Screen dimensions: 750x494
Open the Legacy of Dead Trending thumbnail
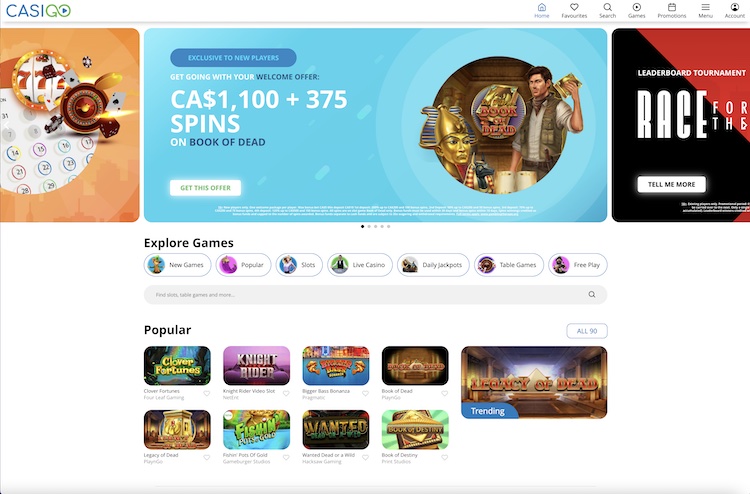coord(534,383)
